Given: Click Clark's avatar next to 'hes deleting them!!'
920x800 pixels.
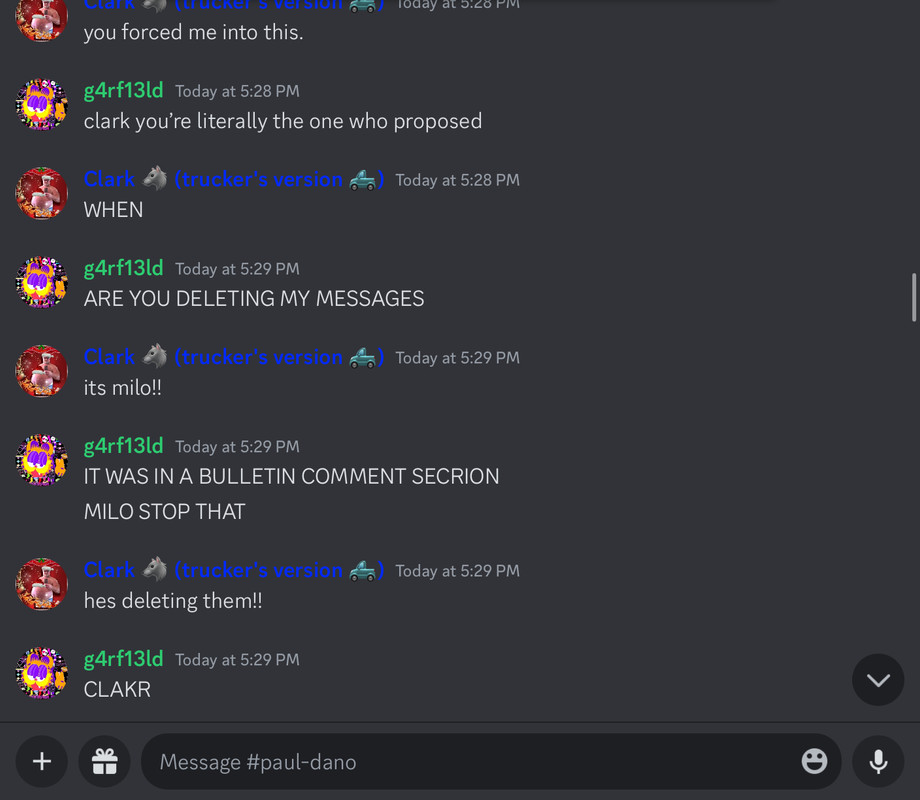Looking at the screenshot, I should (x=42, y=584).
